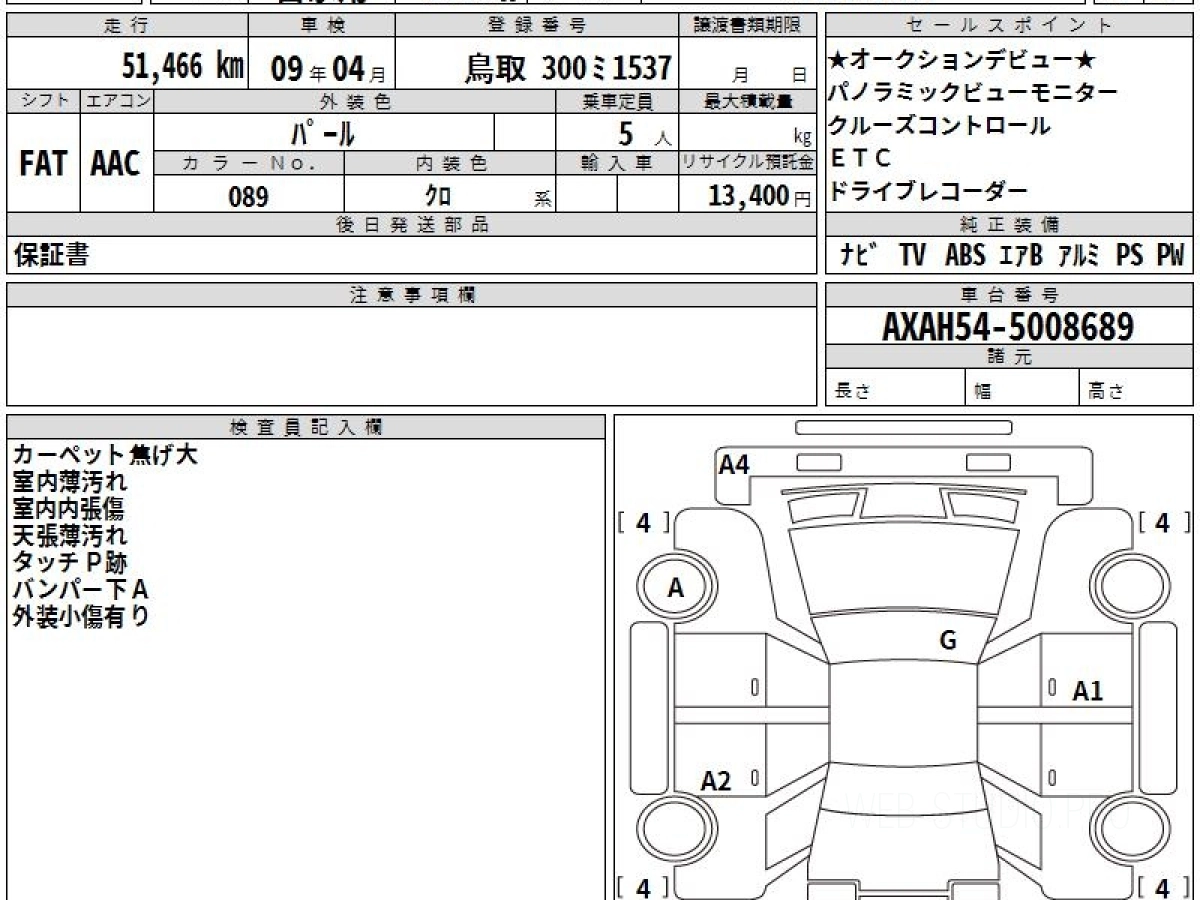The image size is (1200, 900).
Task: Click the registration number 鳥取 300ミ1537
Action: [568, 68]
